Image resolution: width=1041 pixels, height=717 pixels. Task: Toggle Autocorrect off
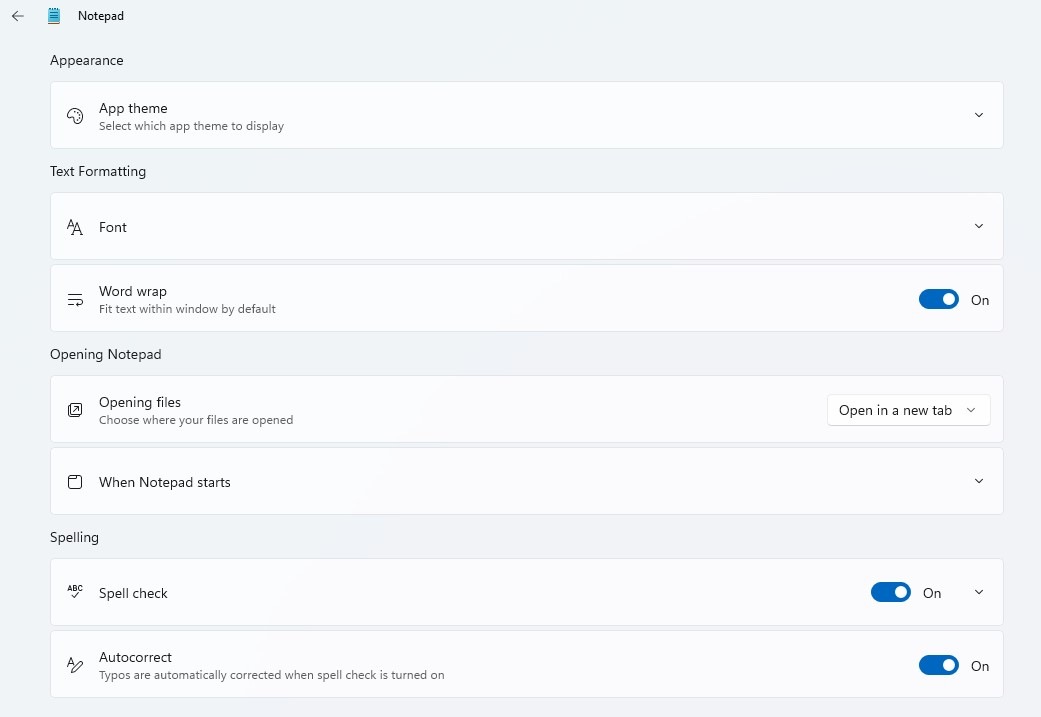(938, 664)
